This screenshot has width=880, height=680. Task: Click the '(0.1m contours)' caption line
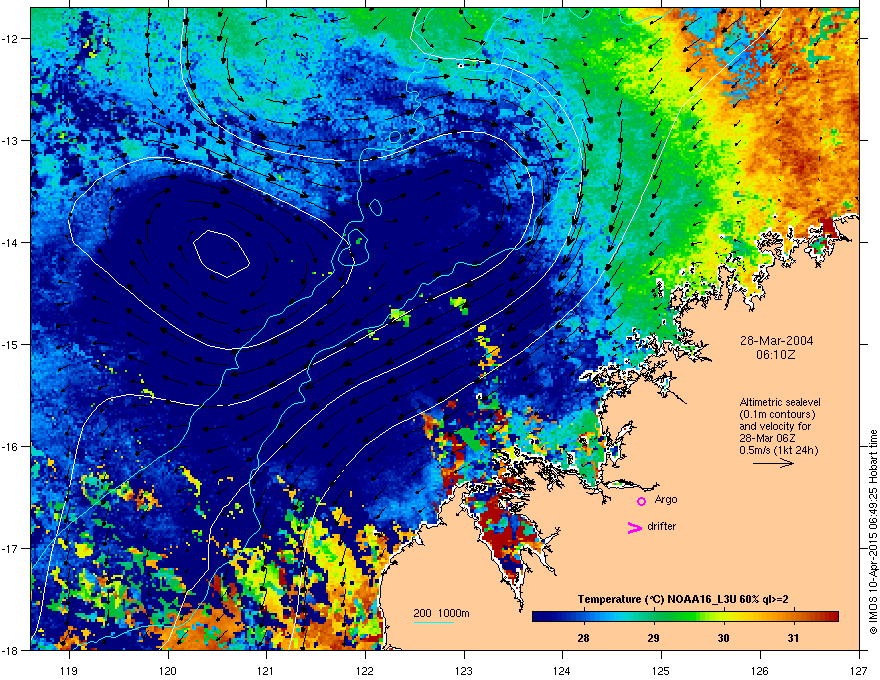tap(777, 414)
